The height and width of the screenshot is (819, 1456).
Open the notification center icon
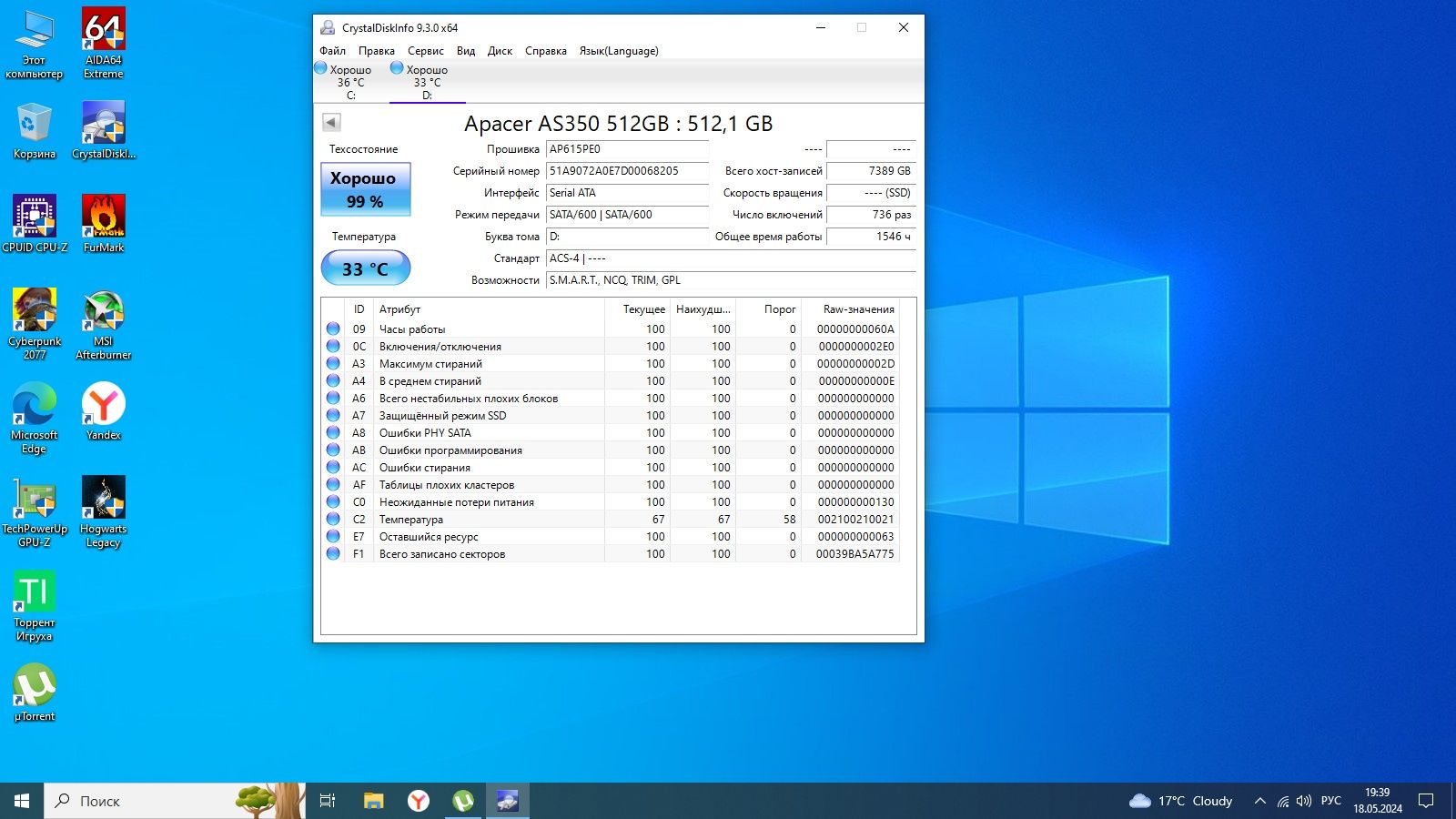(1426, 801)
